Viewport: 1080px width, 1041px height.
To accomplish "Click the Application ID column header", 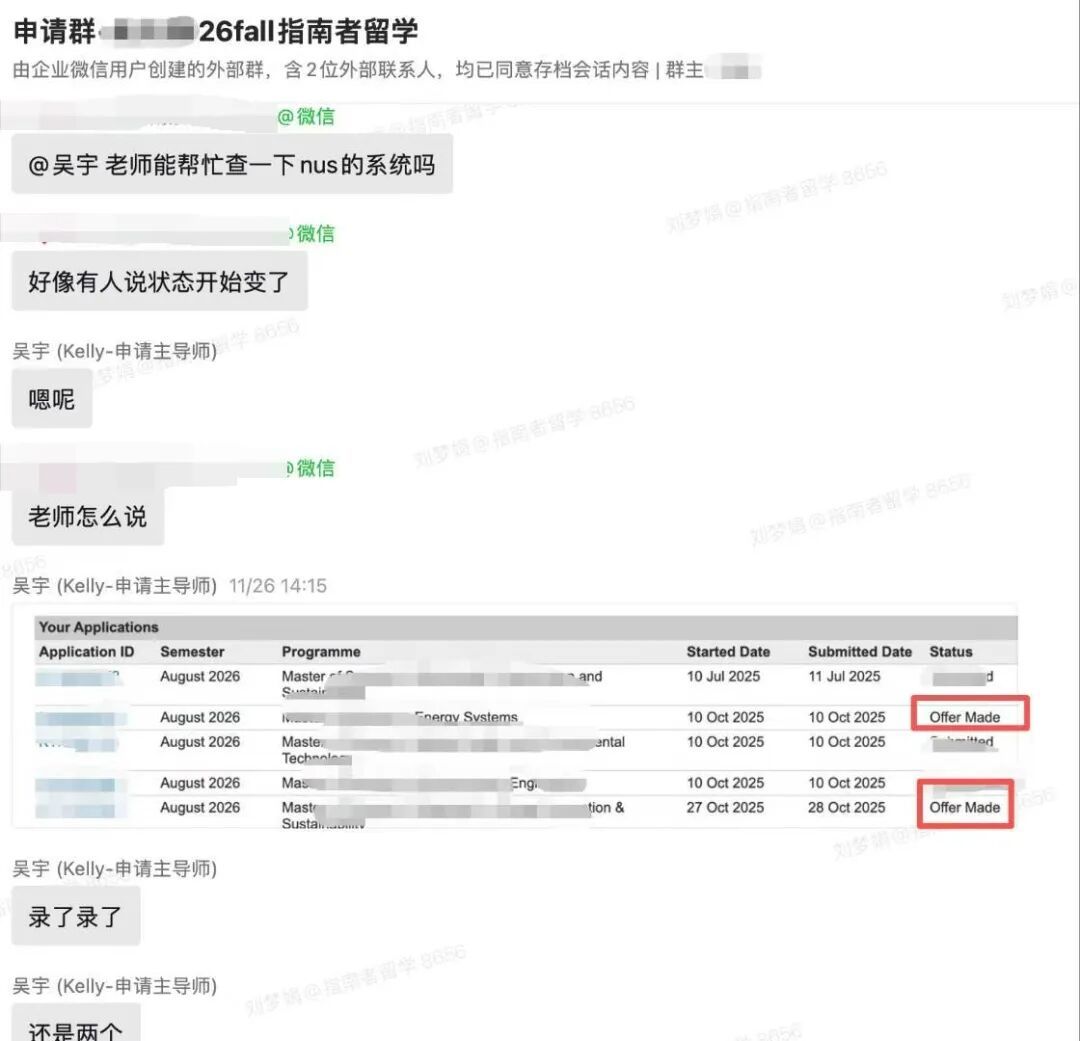I will click(x=86, y=652).
